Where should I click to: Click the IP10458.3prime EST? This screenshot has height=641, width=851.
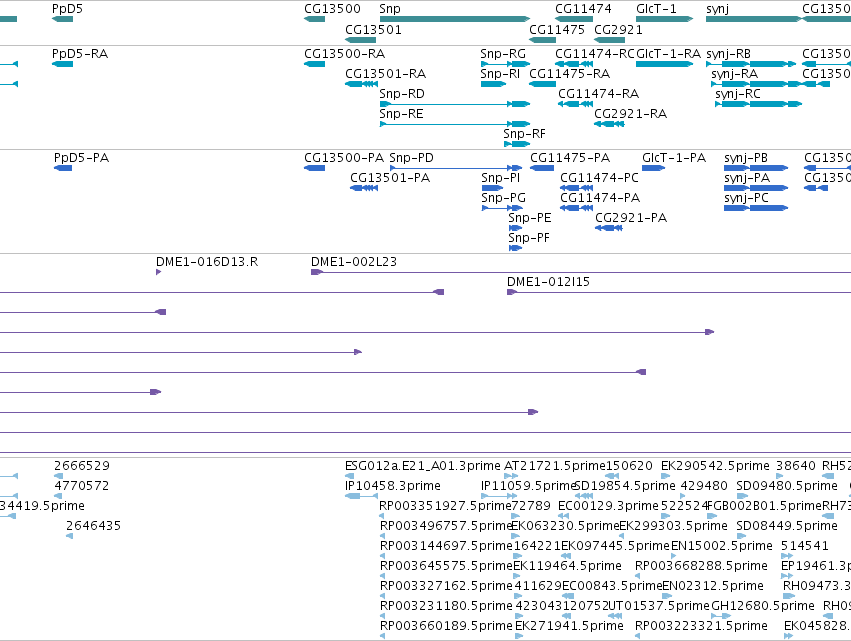[361, 496]
